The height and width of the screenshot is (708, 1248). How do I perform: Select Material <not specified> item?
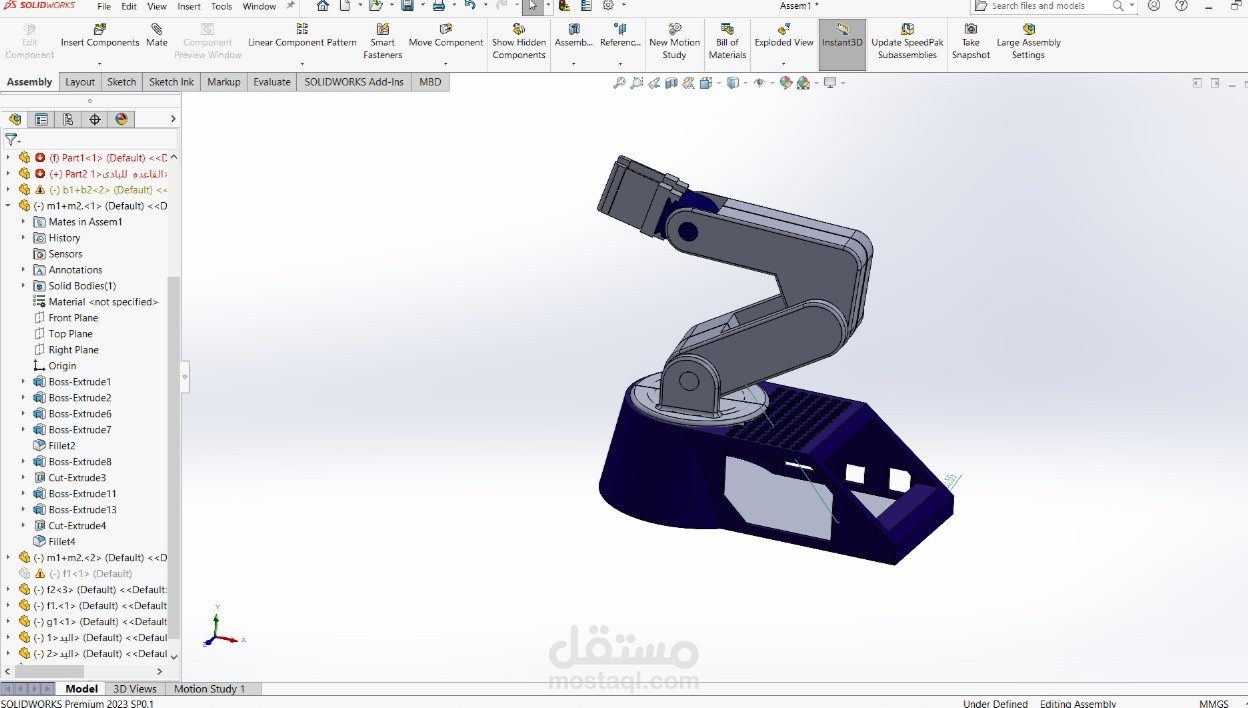pos(103,302)
